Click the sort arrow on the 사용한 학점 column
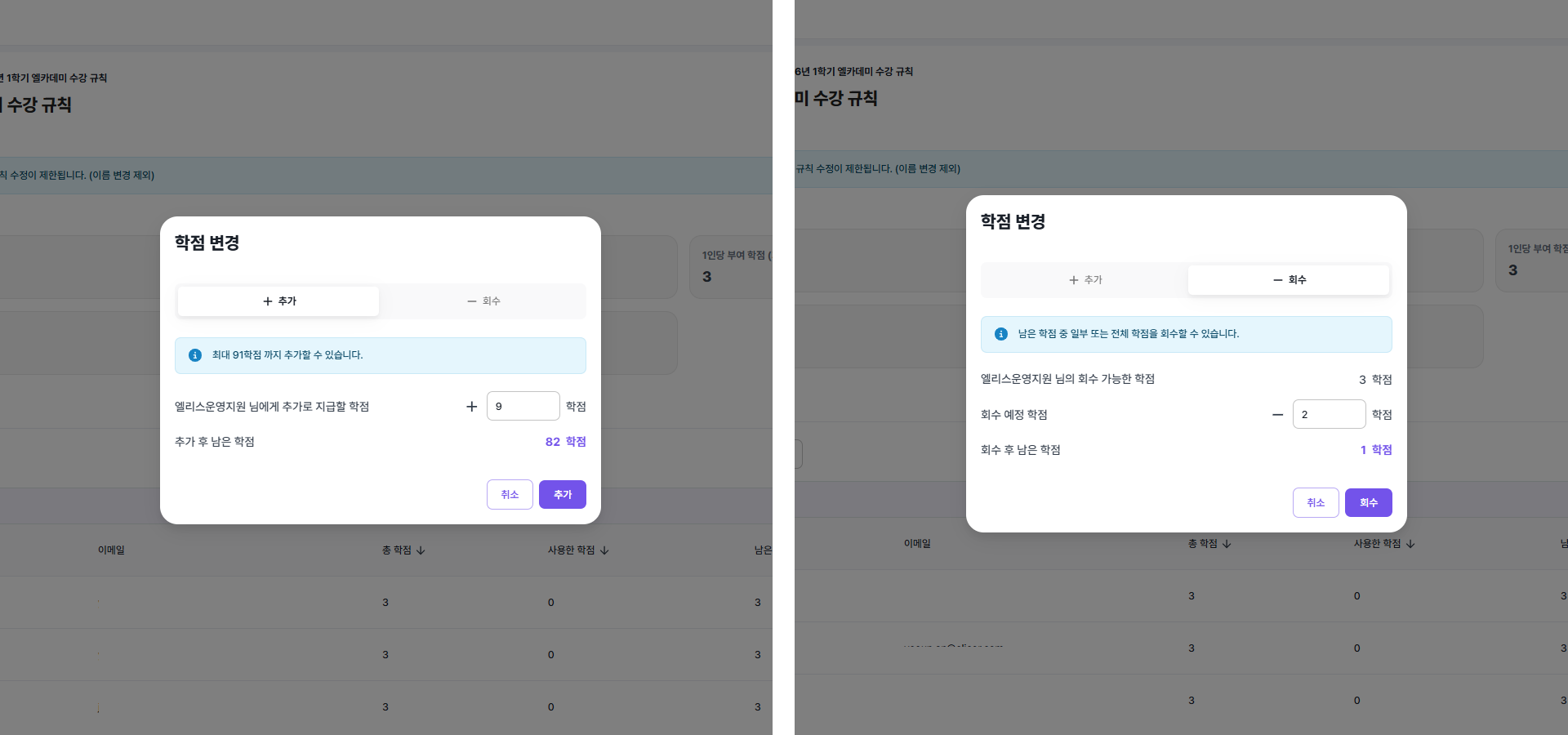Viewport: 1568px width, 735px height. 604,550
